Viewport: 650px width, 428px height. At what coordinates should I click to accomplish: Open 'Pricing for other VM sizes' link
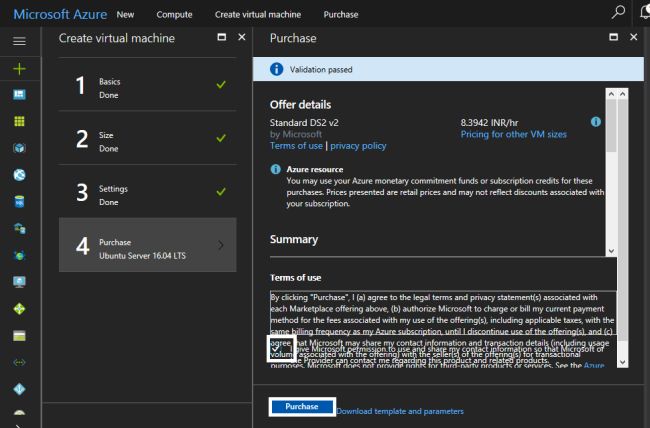coord(513,133)
